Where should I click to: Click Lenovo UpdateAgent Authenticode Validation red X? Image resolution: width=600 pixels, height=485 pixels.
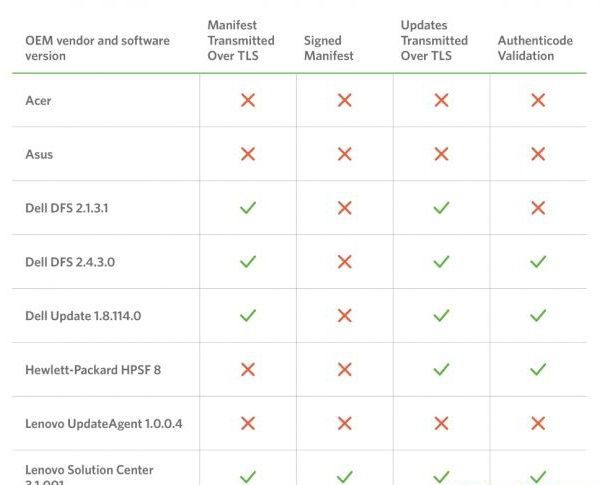[x=538, y=423]
